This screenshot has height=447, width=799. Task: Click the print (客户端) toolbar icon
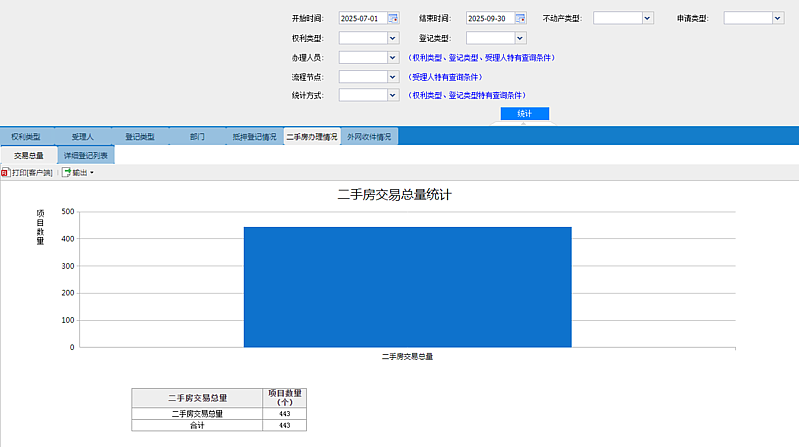(6, 173)
